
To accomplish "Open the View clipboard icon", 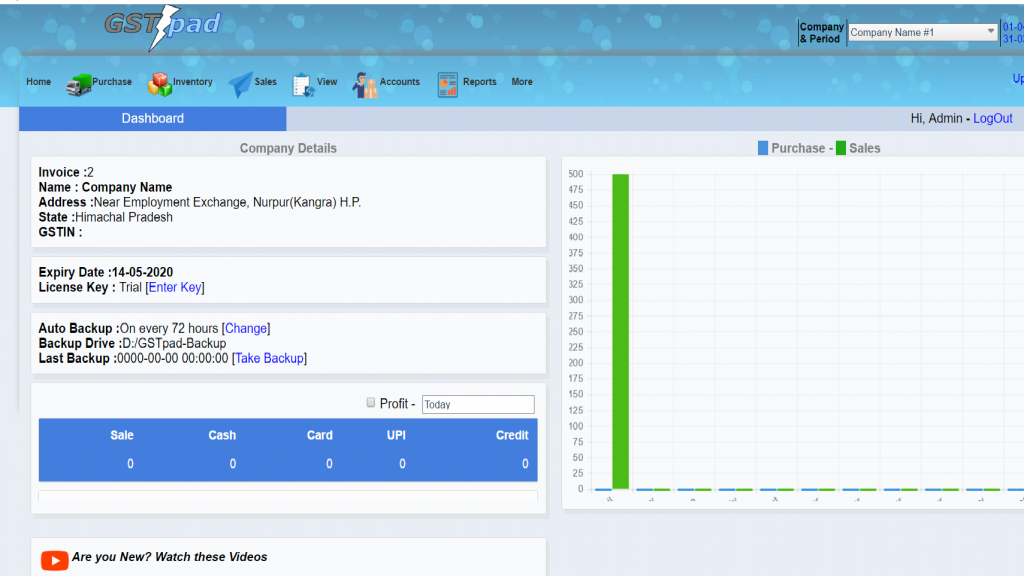I will click(x=301, y=84).
